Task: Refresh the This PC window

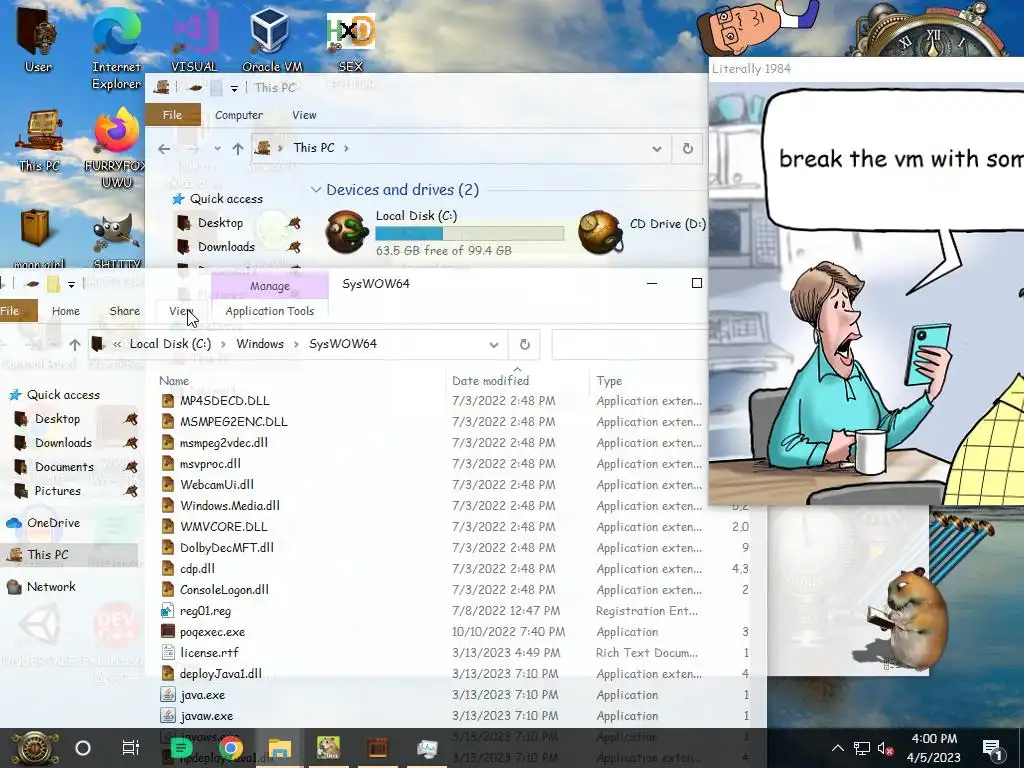Action: pos(688,148)
